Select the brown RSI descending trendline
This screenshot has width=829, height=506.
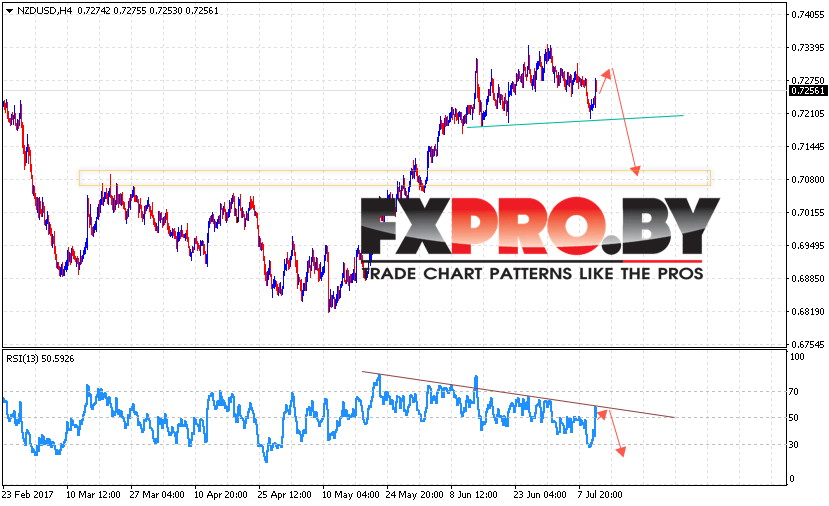(x=518, y=394)
